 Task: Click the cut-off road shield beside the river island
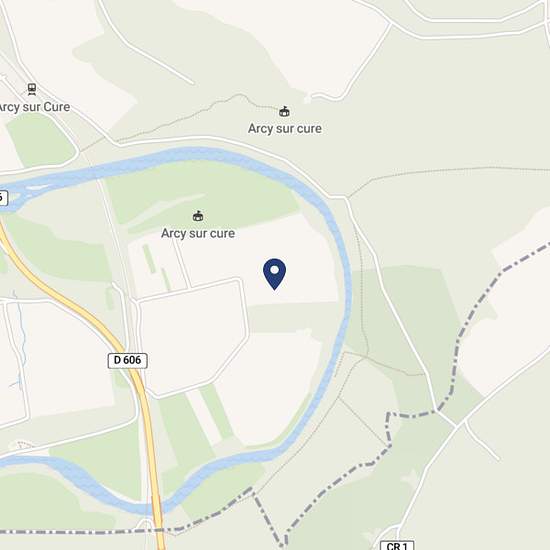pos(3,198)
